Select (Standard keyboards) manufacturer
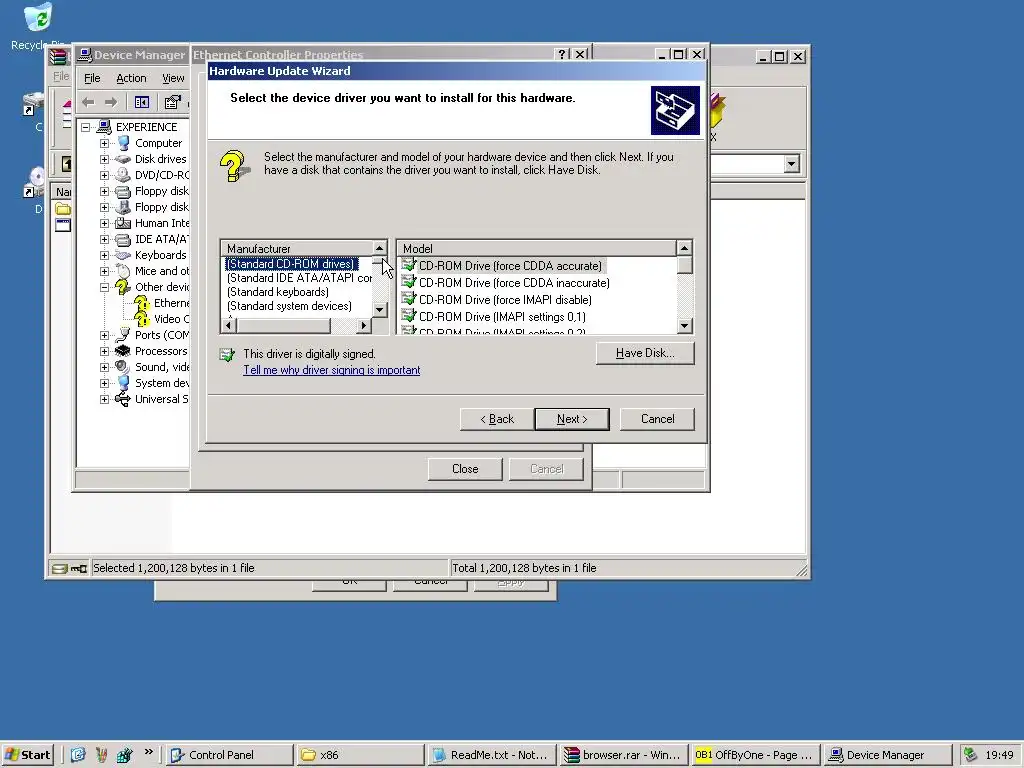Viewport: 1024px width, 768px height. click(278, 292)
